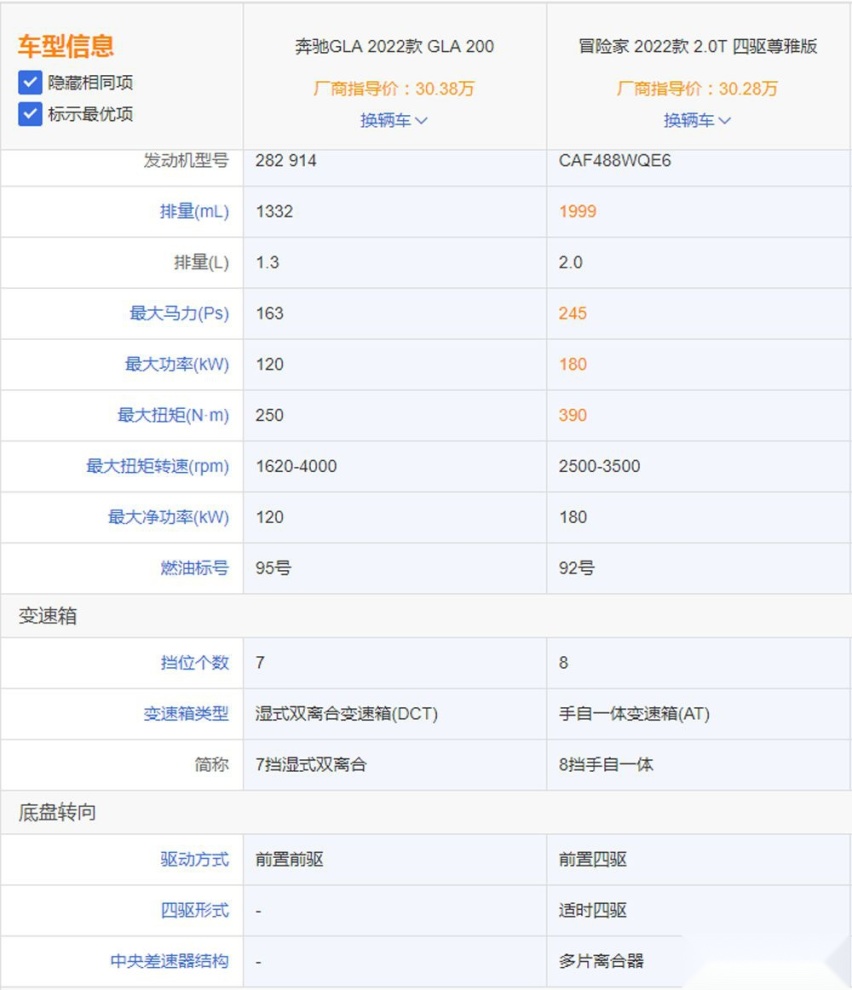
Task: Click the 车型信息 heading
Action: (66, 45)
